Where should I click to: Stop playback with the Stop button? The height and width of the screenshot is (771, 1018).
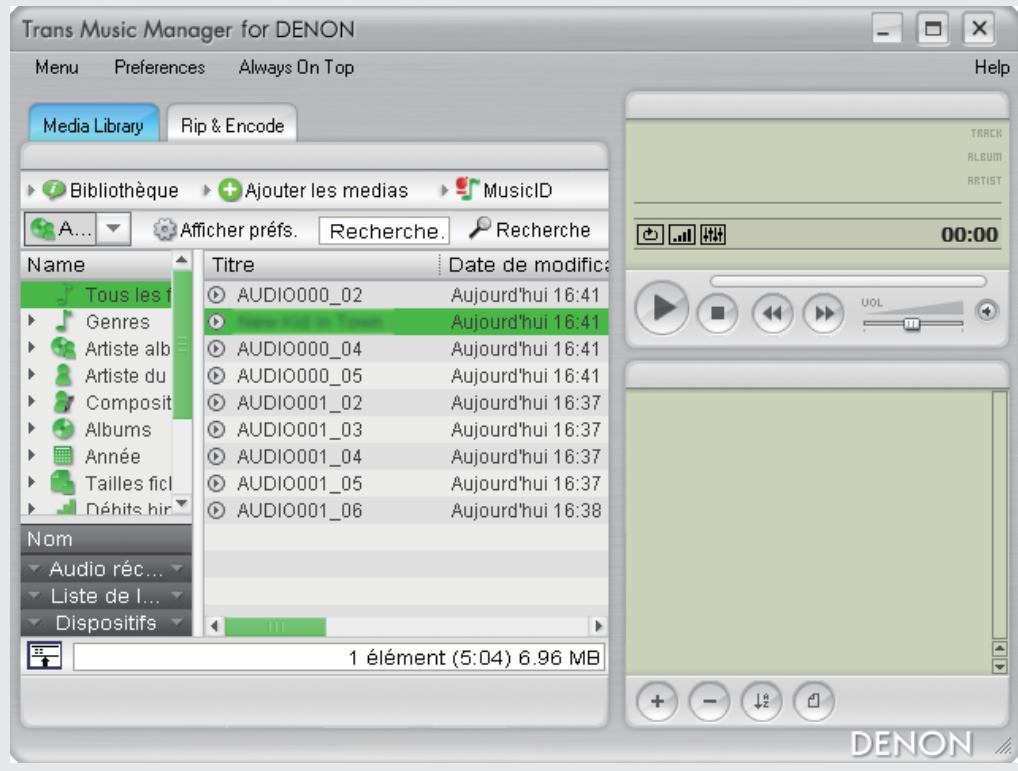click(x=717, y=313)
